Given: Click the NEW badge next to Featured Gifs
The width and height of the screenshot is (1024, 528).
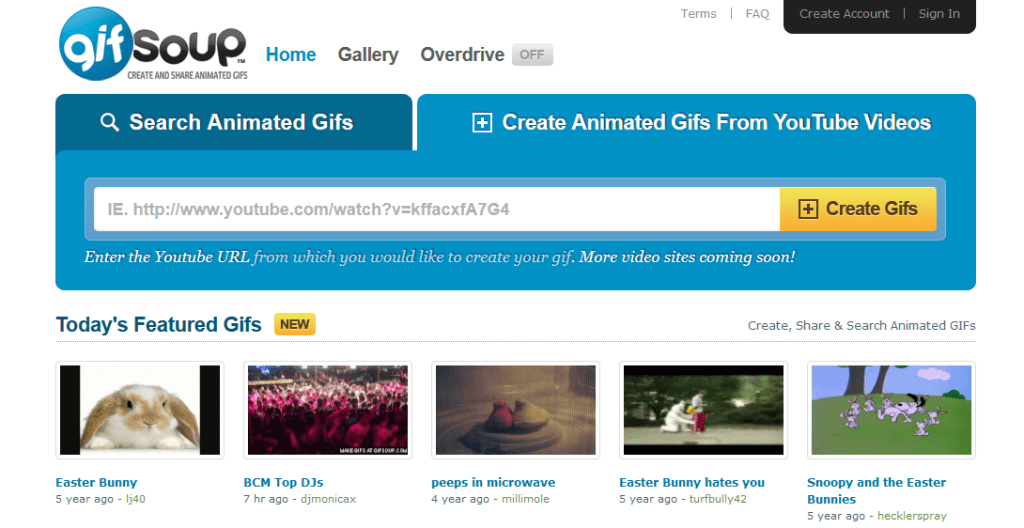Looking at the screenshot, I should click(x=295, y=324).
